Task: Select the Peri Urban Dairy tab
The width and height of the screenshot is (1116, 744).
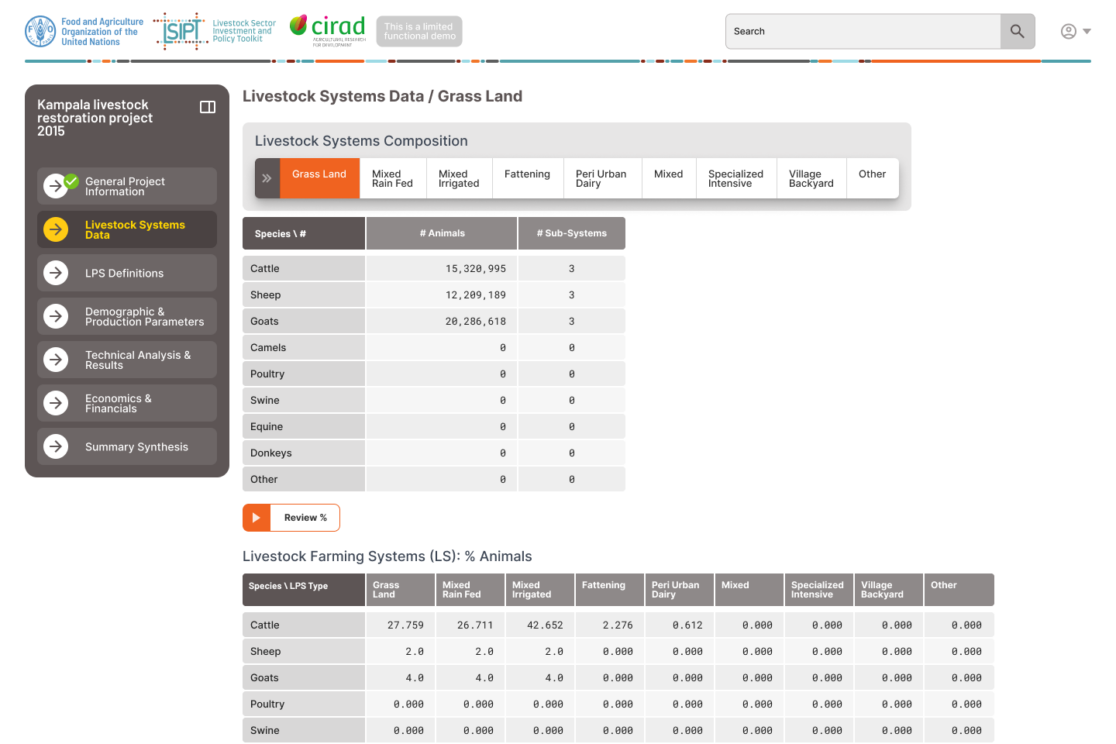Action: [x=600, y=178]
